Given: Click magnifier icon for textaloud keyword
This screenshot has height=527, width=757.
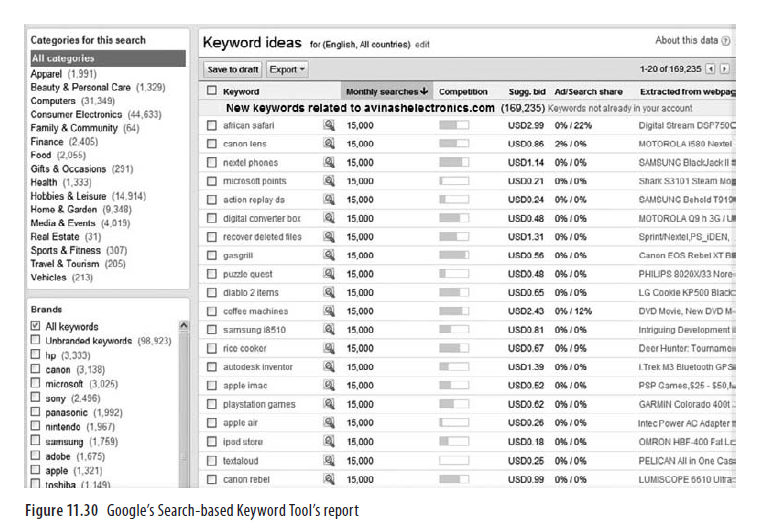Looking at the screenshot, I should [x=329, y=460].
